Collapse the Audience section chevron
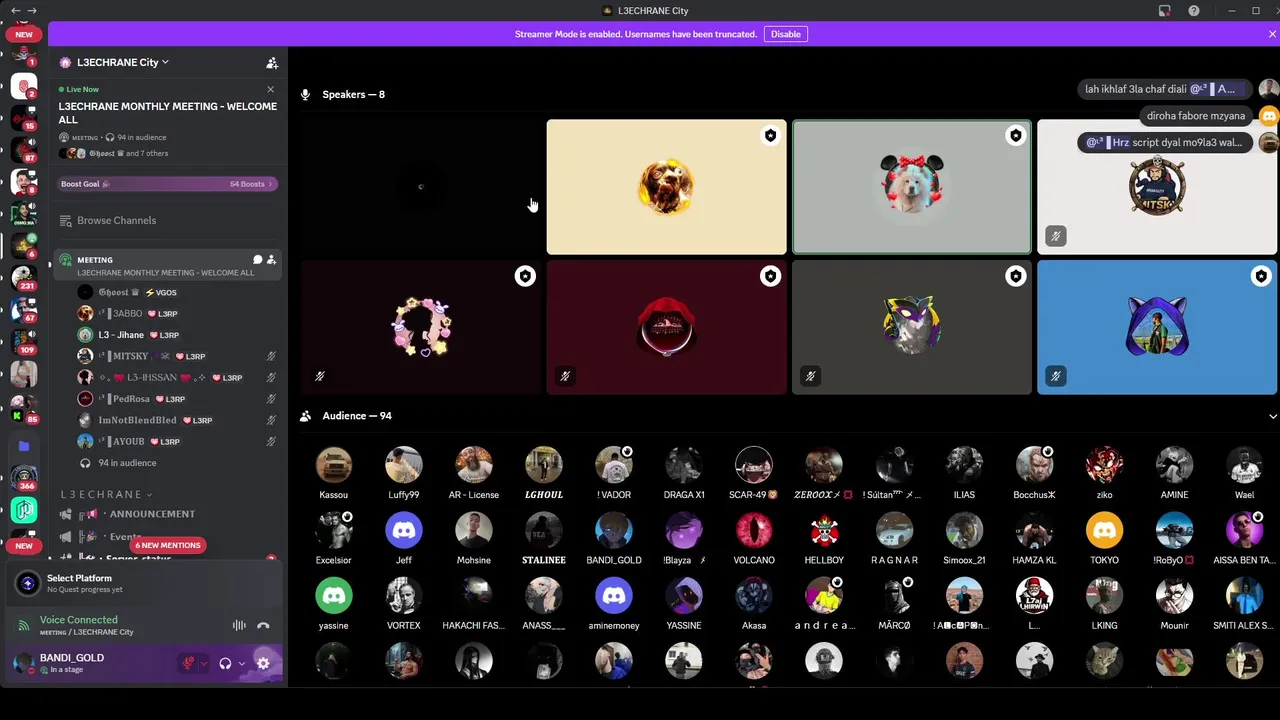The width and height of the screenshot is (1280, 720). (x=1272, y=416)
